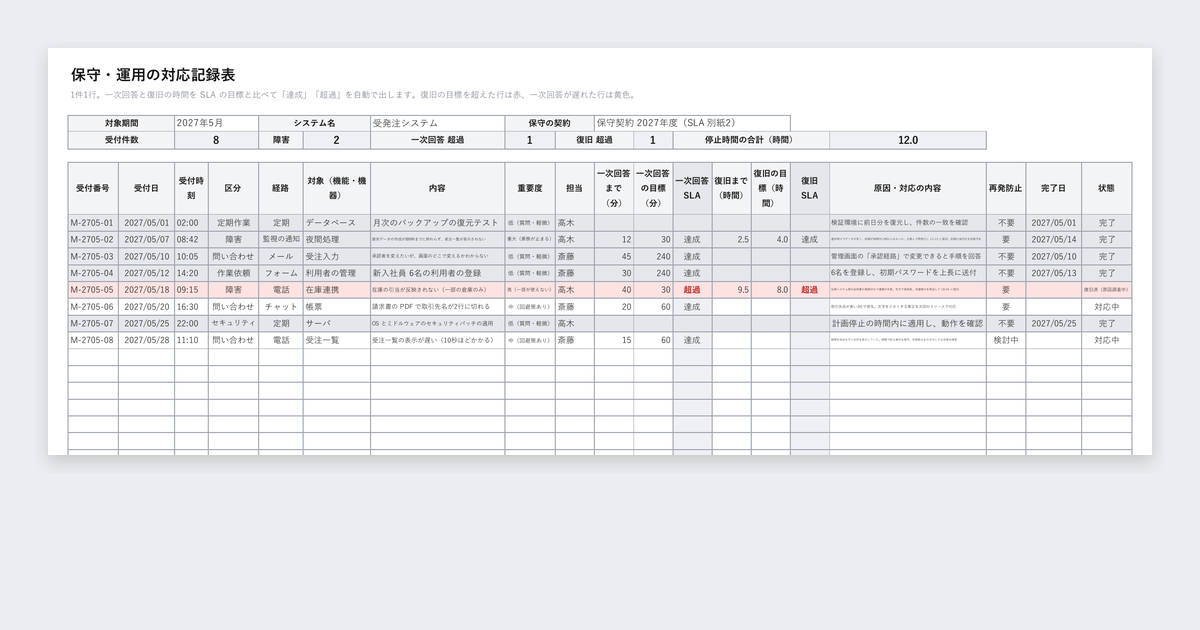The height and width of the screenshot is (630, 1200).
Task: Select cell M-2705-06
Action: (93, 307)
